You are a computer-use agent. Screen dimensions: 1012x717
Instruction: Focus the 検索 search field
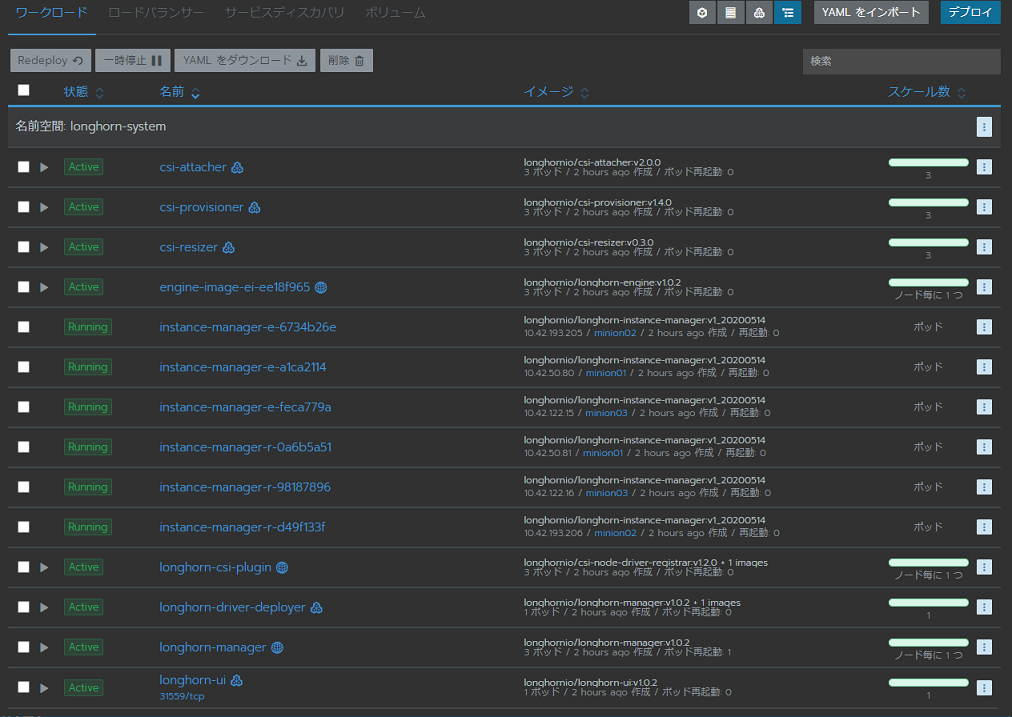(x=901, y=61)
